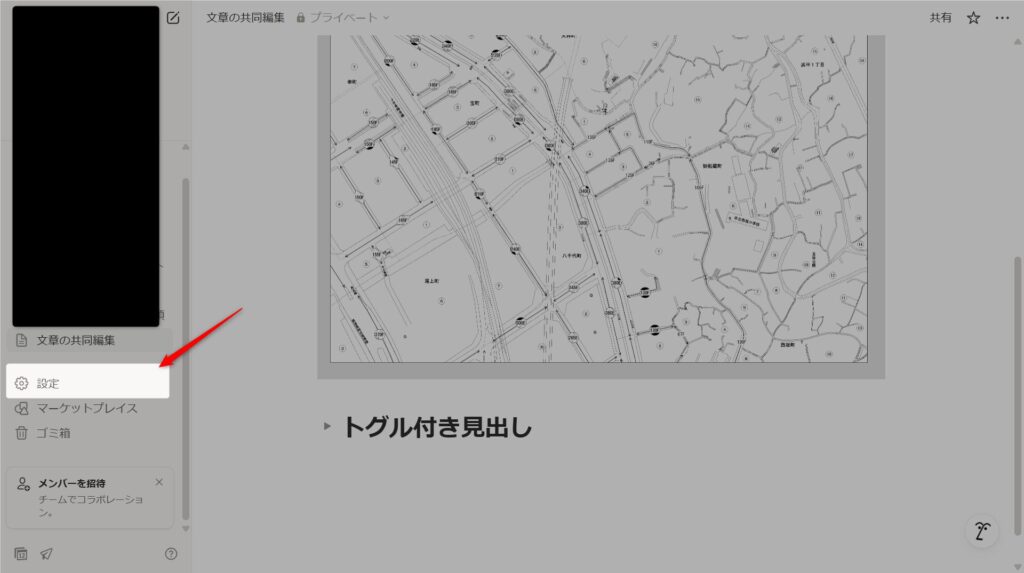Select the 文章の共同編集 page in sidebar
Image resolution: width=1024 pixels, height=573 pixels.
click(76, 340)
